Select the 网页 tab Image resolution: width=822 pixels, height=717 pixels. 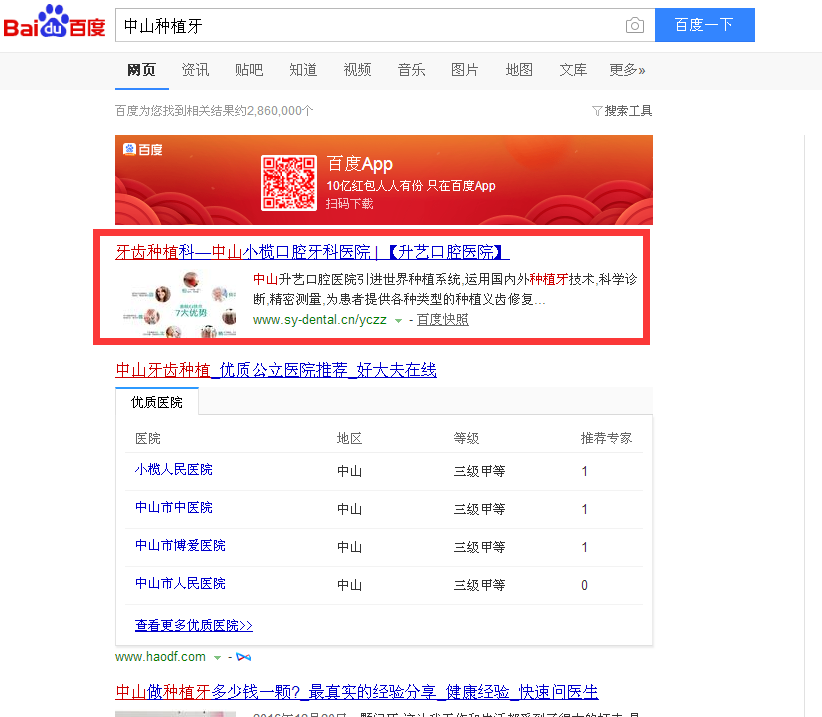[142, 70]
